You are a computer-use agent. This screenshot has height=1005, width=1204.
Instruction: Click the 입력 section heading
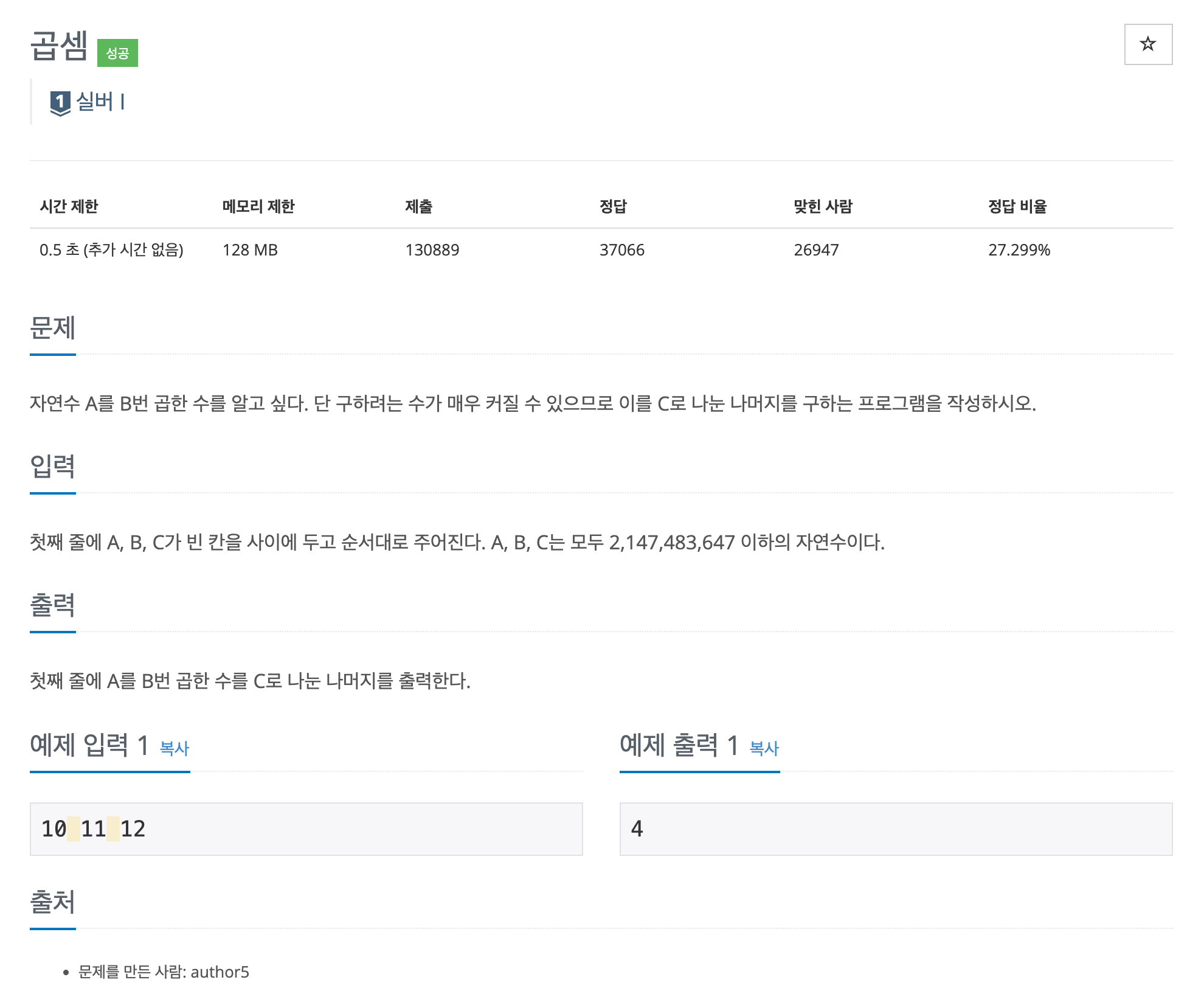(52, 467)
